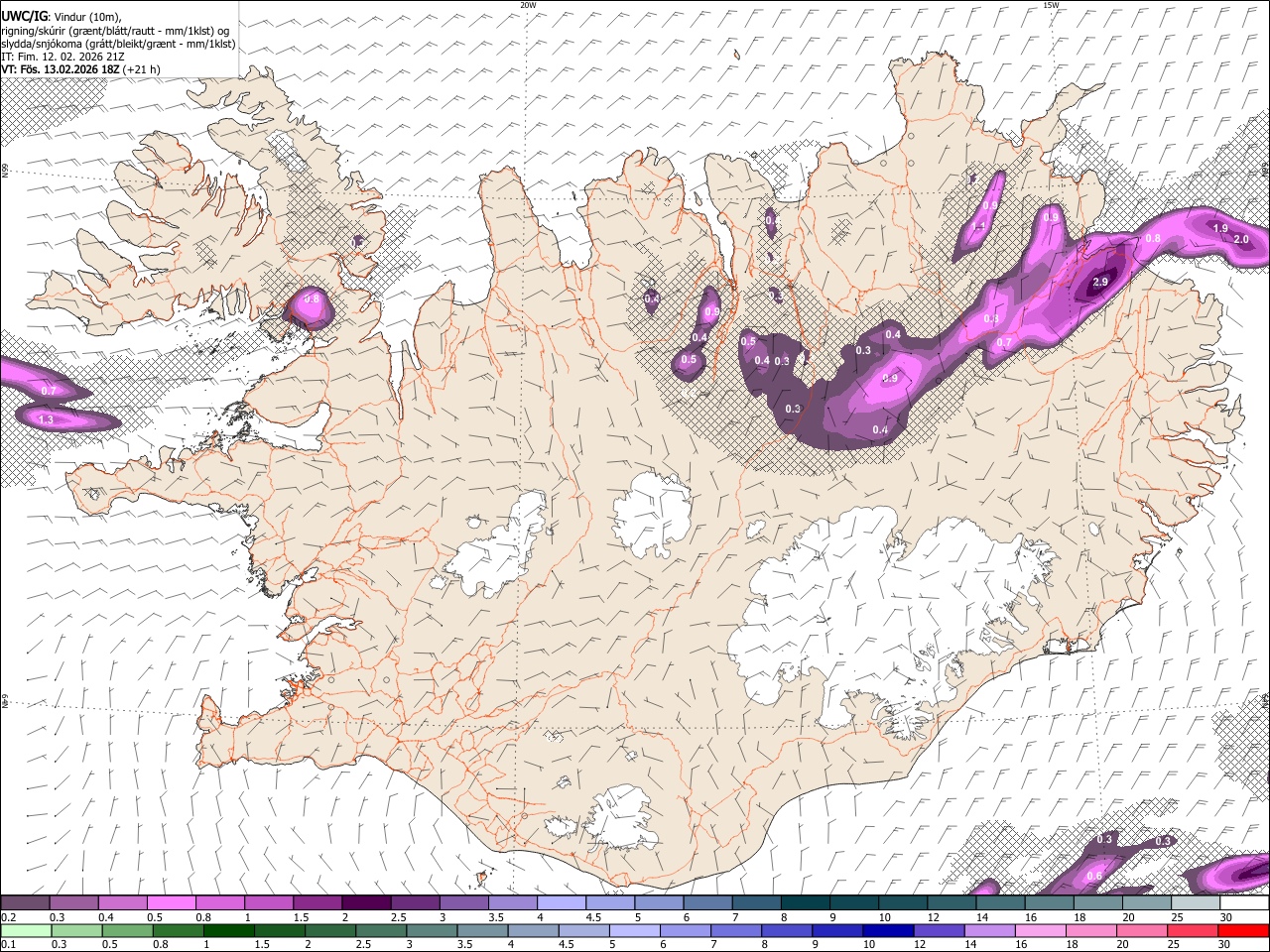Image resolution: width=1270 pixels, height=952 pixels.
Task: Pick the bright pink swatch between 0.5 and 0.8
Action: [171, 902]
